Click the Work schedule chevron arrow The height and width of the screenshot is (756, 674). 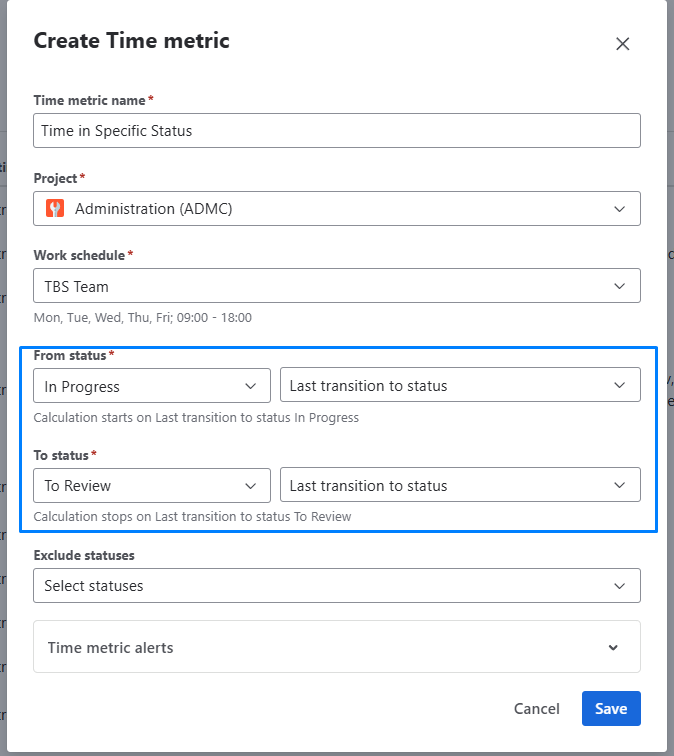(x=619, y=287)
